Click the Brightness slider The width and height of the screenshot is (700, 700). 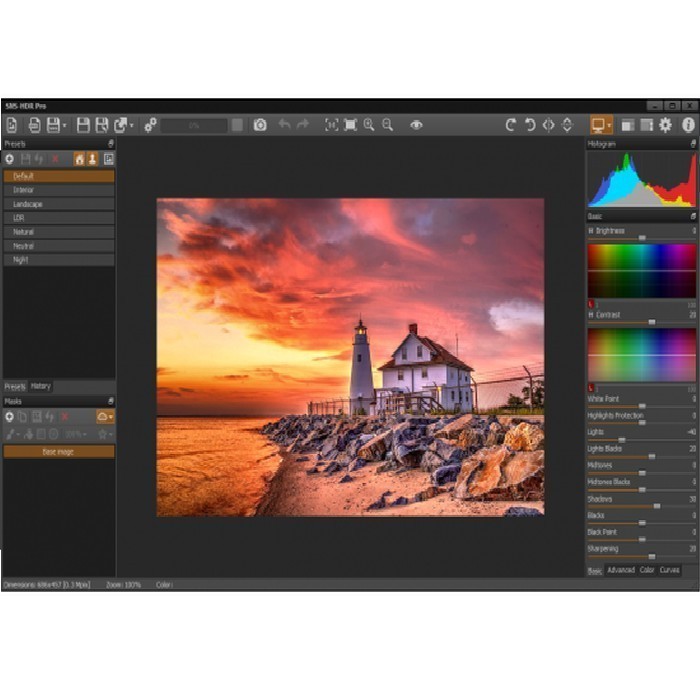642,238
